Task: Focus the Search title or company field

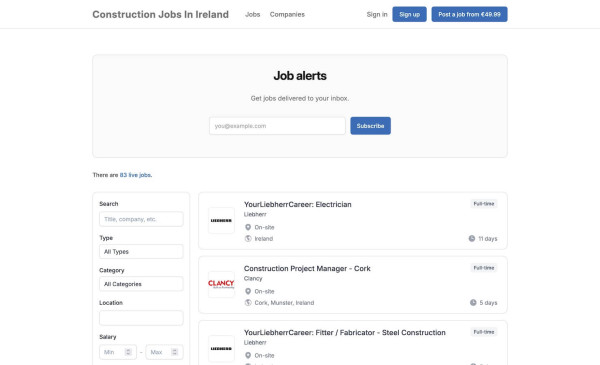Action: tap(141, 219)
